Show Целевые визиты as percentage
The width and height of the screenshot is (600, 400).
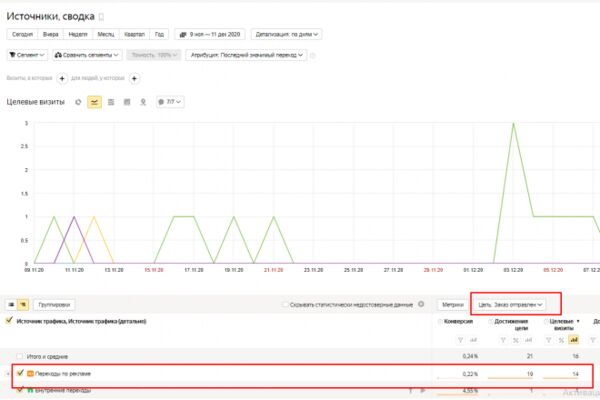pos(561,340)
